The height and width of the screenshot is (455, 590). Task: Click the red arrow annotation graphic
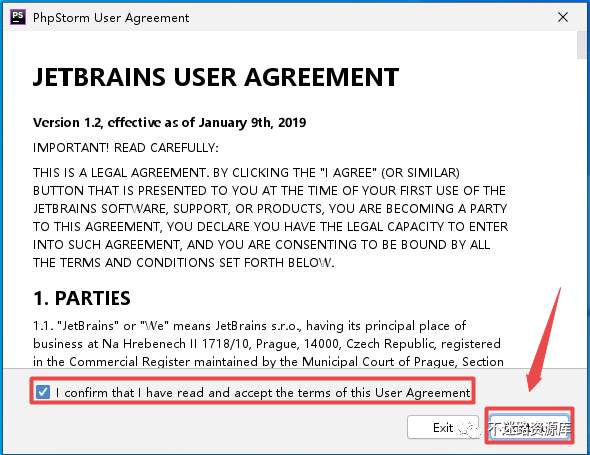543,341
